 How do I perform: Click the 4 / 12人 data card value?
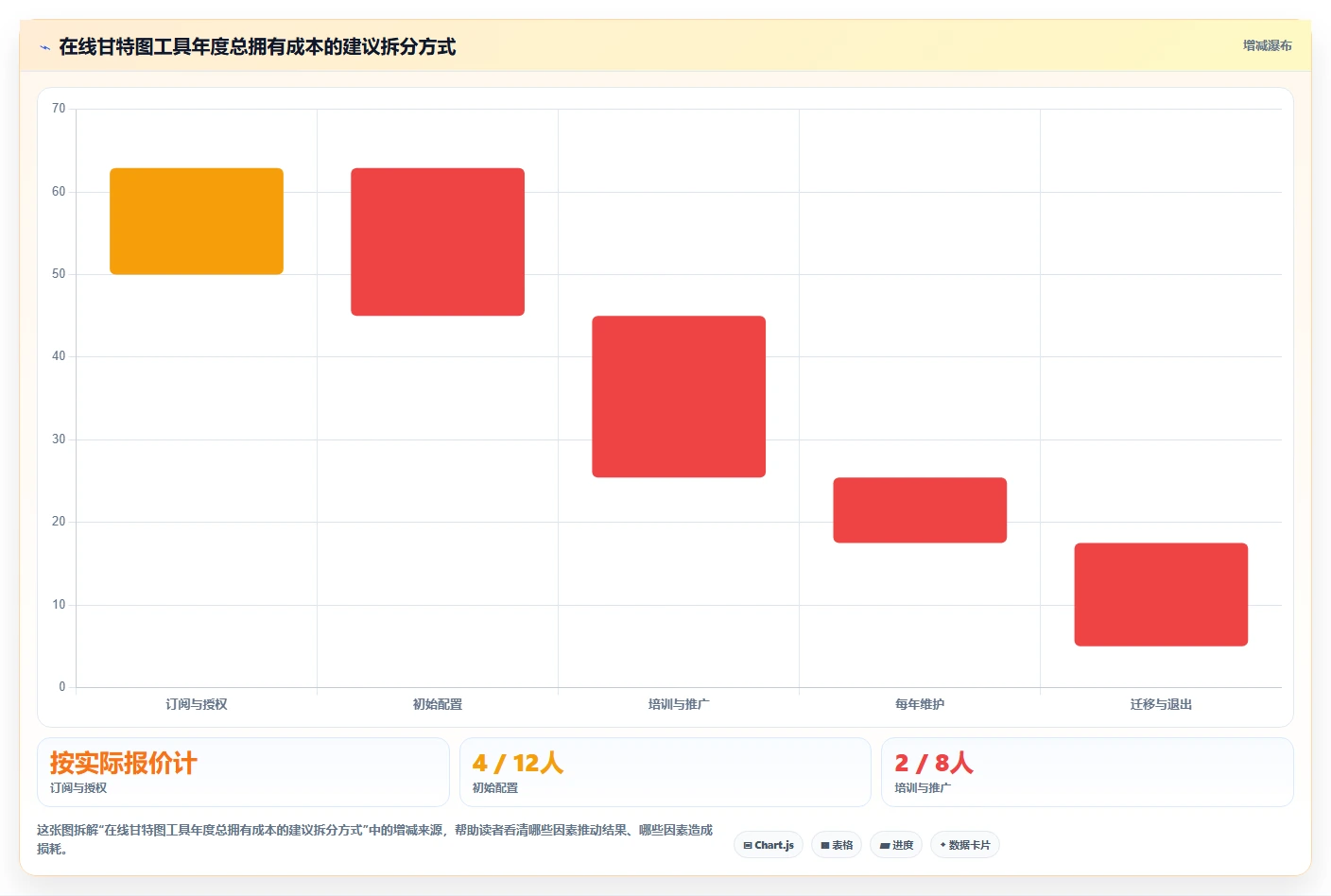[x=518, y=763]
